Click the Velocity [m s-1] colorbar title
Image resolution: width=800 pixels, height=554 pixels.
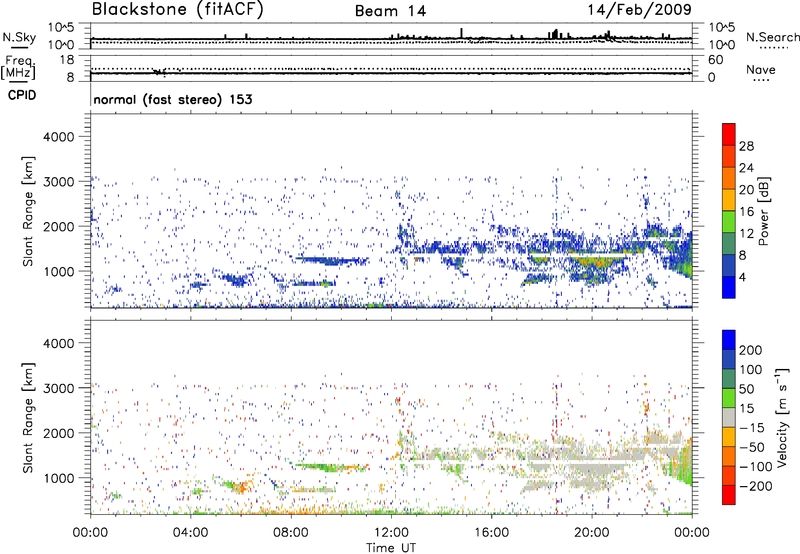coord(782,417)
